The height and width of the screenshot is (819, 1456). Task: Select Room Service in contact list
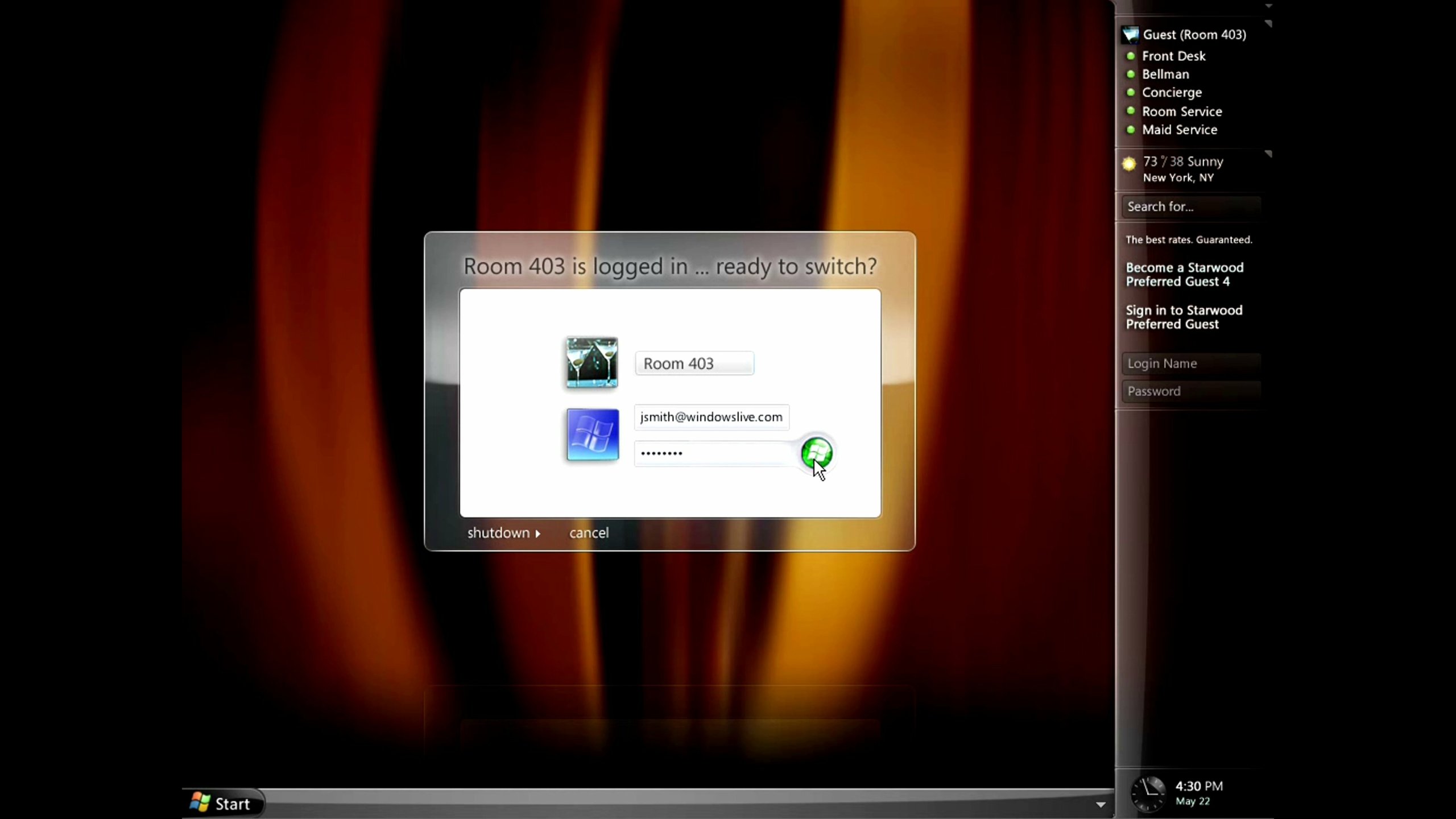(x=1182, y=111)
